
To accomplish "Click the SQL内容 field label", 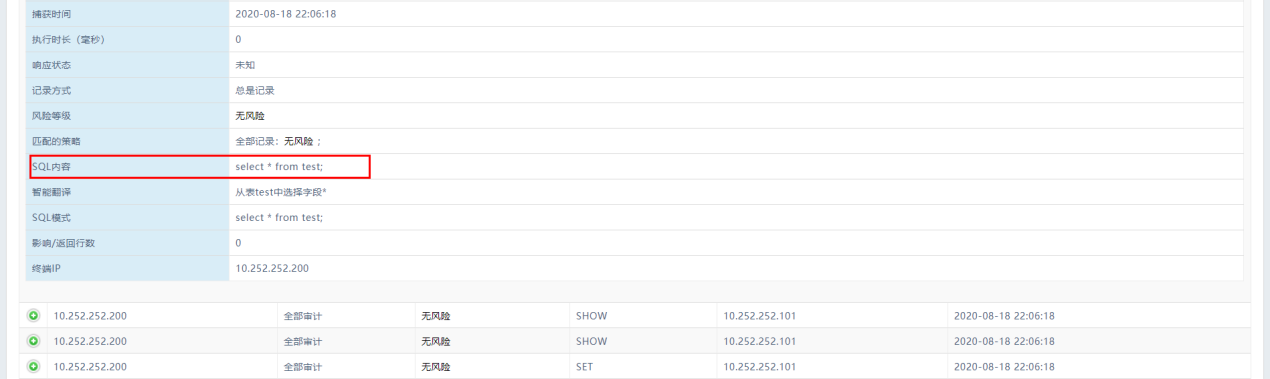I will pos(52,166).
